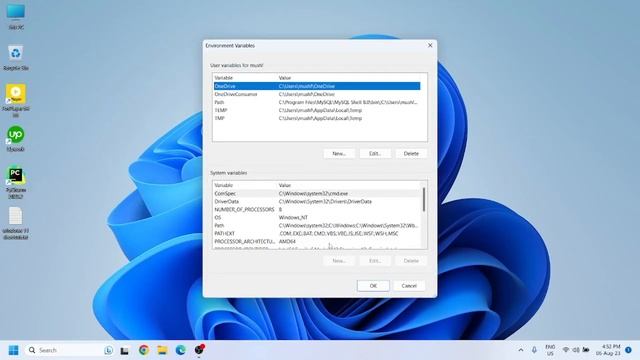Screen dimensions: 640x360
Task: Close the Environment Variables dialog
Action: click(430, 45)
